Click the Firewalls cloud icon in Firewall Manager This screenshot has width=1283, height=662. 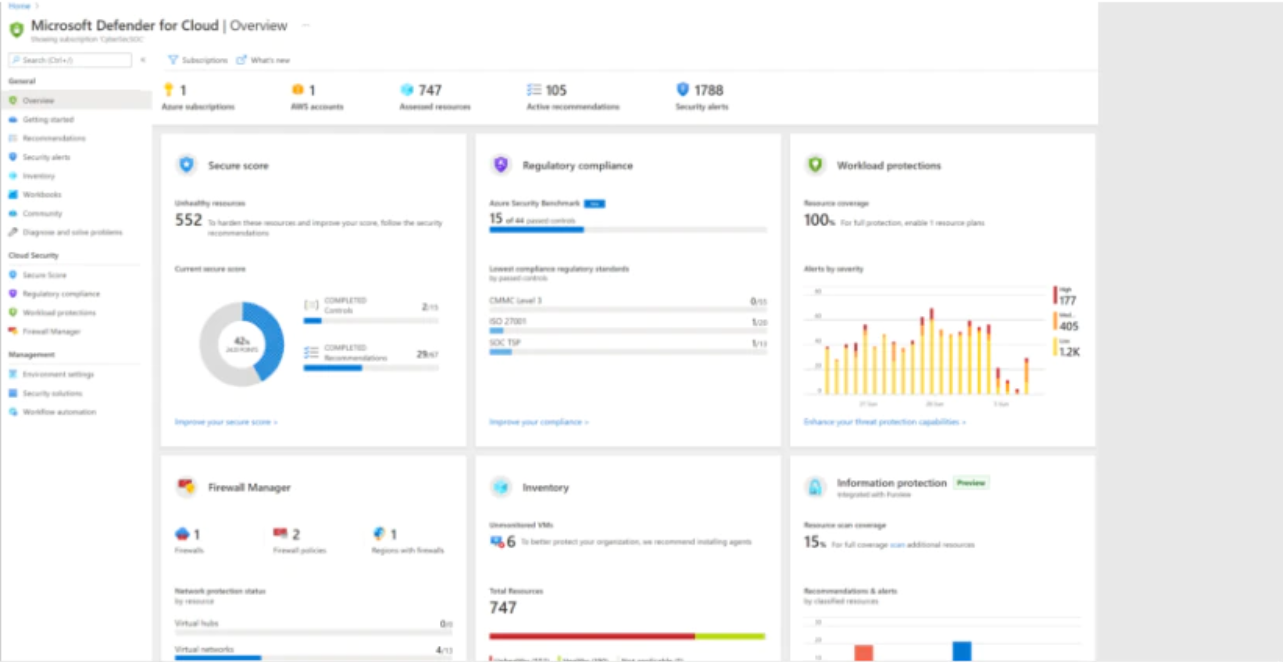pos(182,535)
